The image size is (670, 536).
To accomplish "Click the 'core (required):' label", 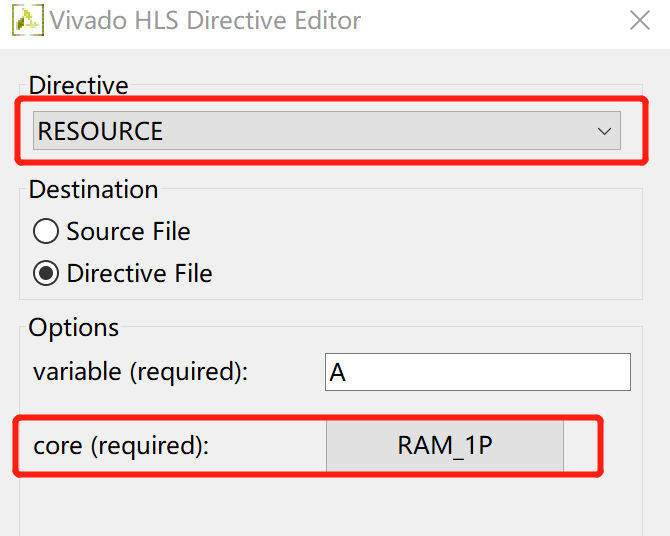I will tap(121, 446).
